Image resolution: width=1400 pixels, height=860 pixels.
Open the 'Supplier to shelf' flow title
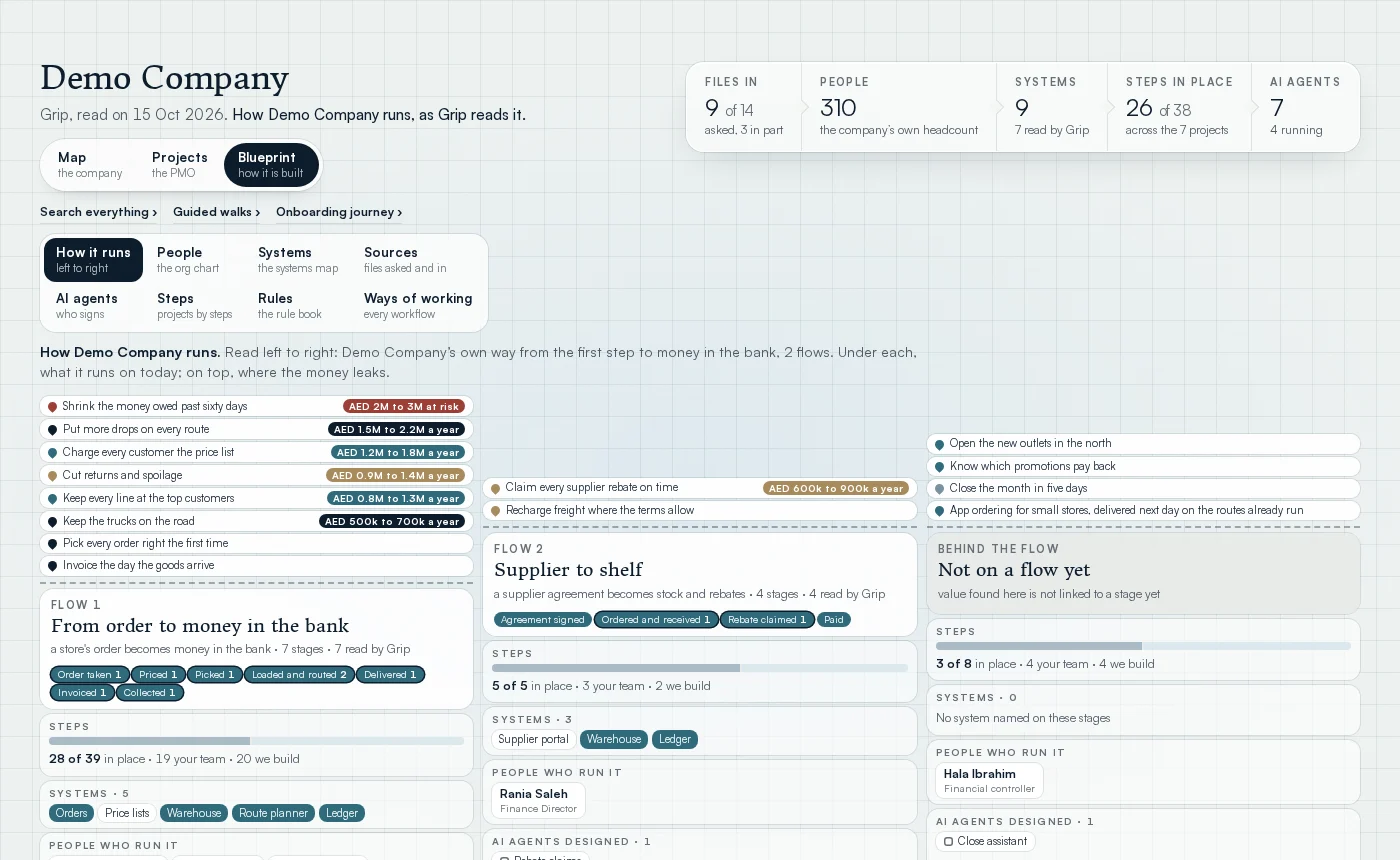pyautogui.click(x=568, y=570)
